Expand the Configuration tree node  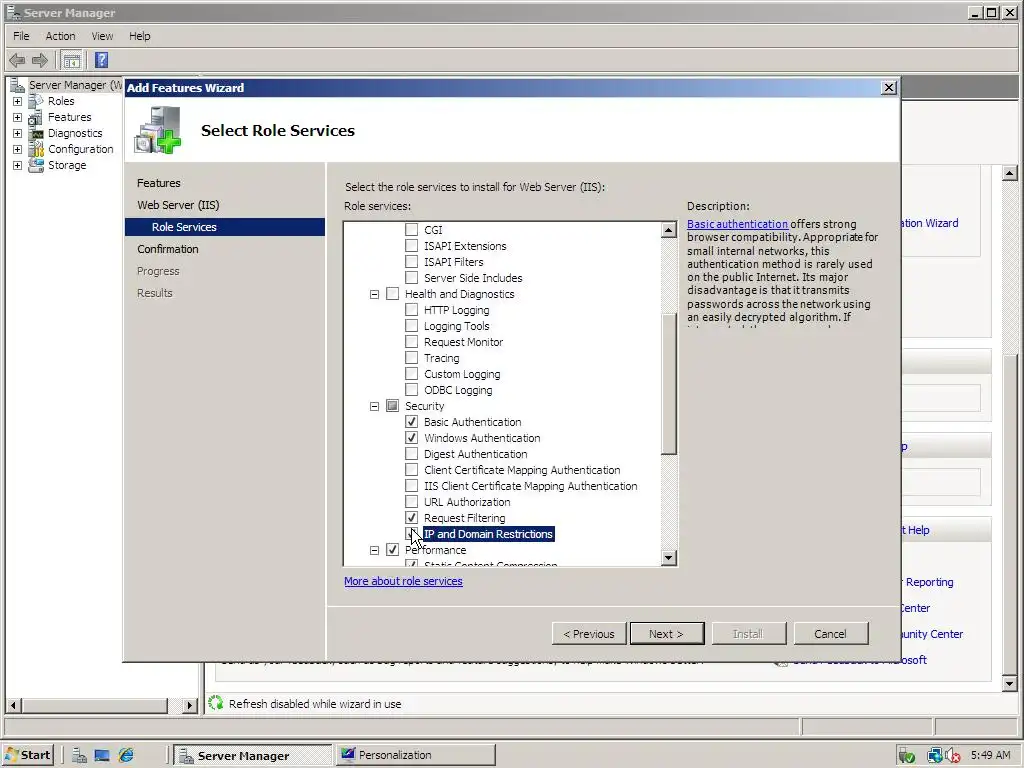coord(18,150)
